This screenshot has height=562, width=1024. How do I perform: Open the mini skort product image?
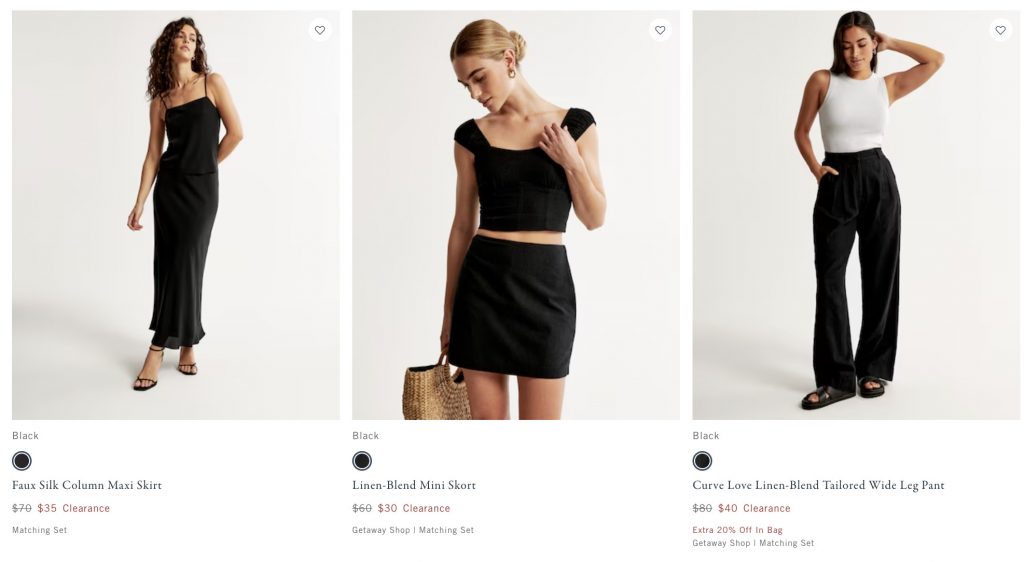pos(516,215)
